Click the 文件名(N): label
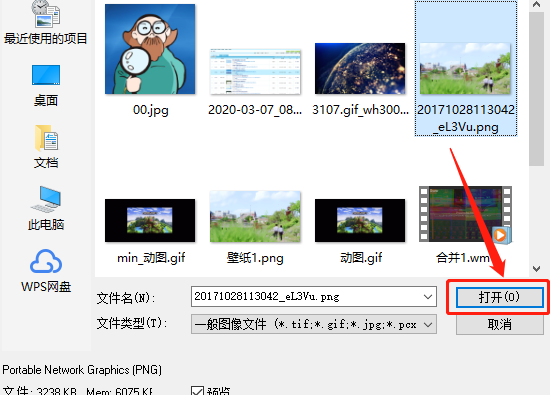The width and height of the screenshot is (550, 395). (x=126, y=298)
